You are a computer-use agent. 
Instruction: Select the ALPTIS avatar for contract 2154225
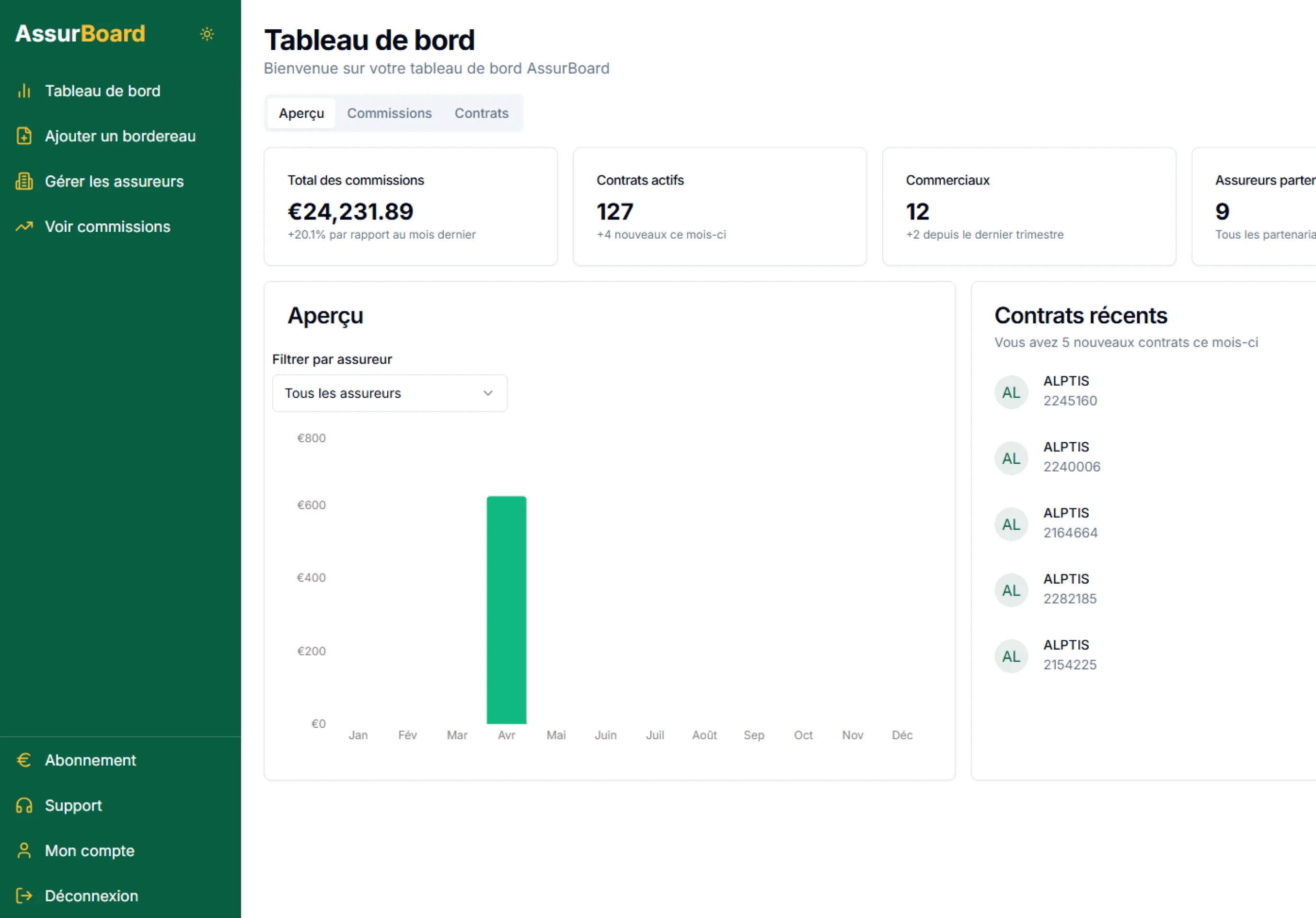tap(1011, 655)
